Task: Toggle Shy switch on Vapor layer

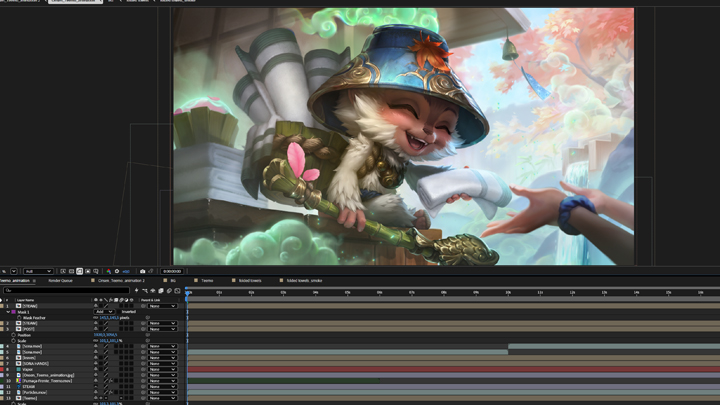Action: [x=96, y=369]
